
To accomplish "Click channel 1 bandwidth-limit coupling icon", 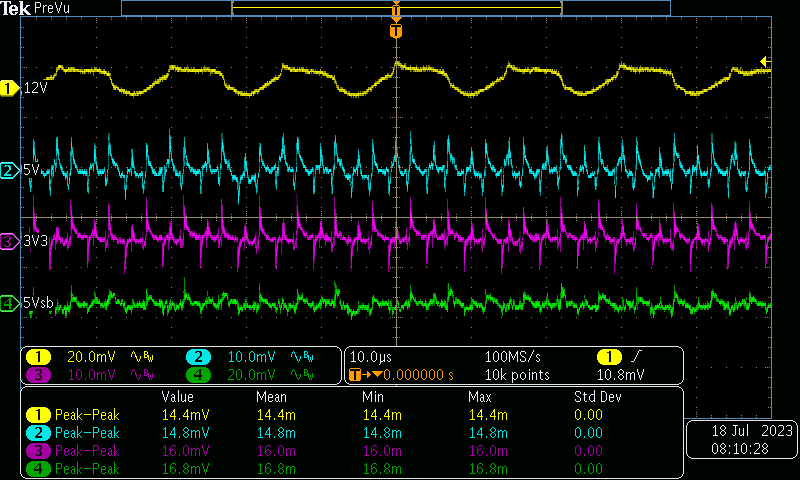I will click(143, 357).
